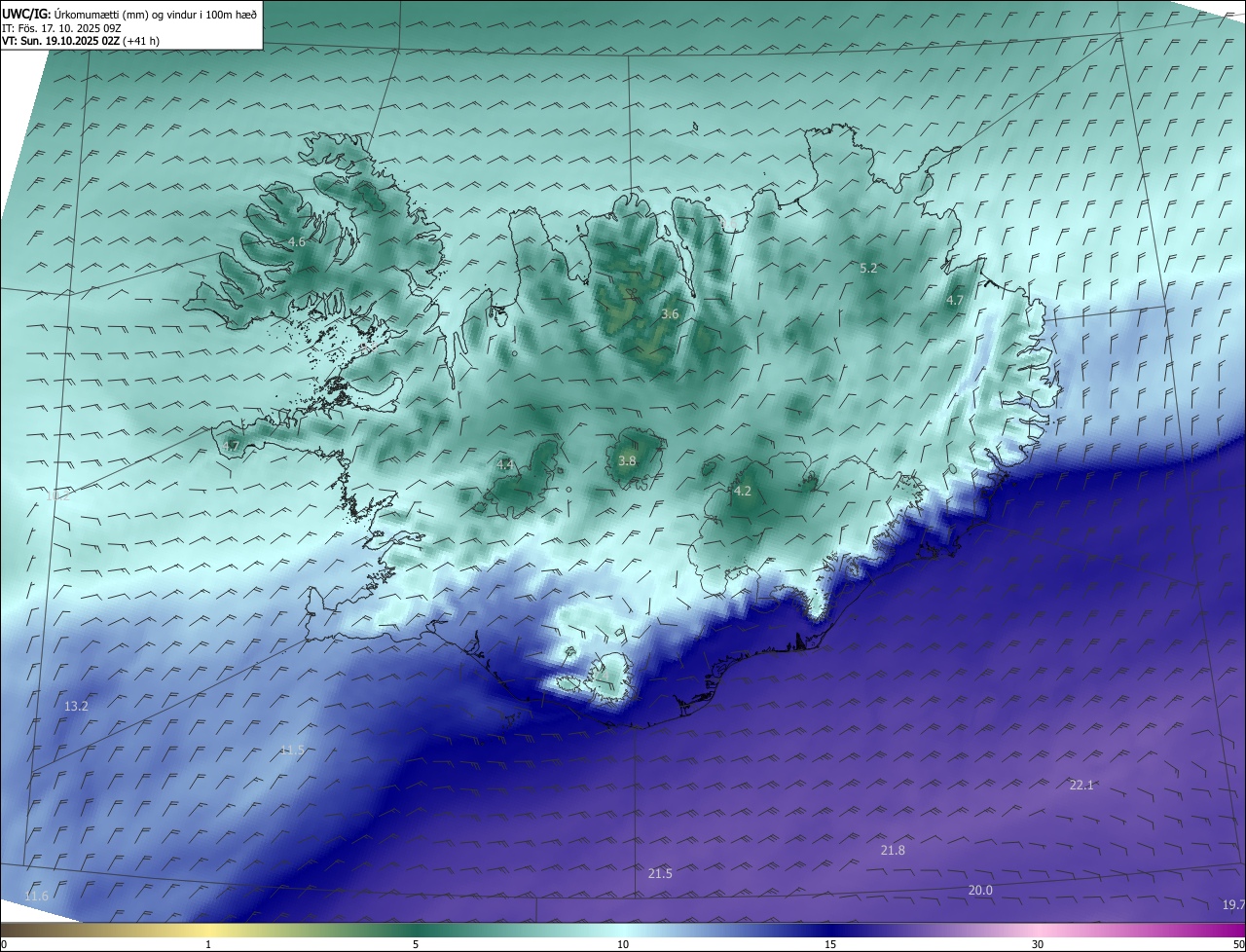Click the '0' tick on the color scale
The height and width of the screenshot is (952, 1246).
pyautogui.click(x=4, y=944)
